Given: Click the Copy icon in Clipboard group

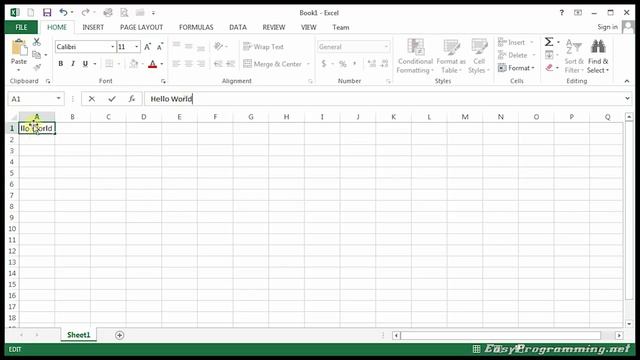Looking at the screenshot, I should [37, 55].
